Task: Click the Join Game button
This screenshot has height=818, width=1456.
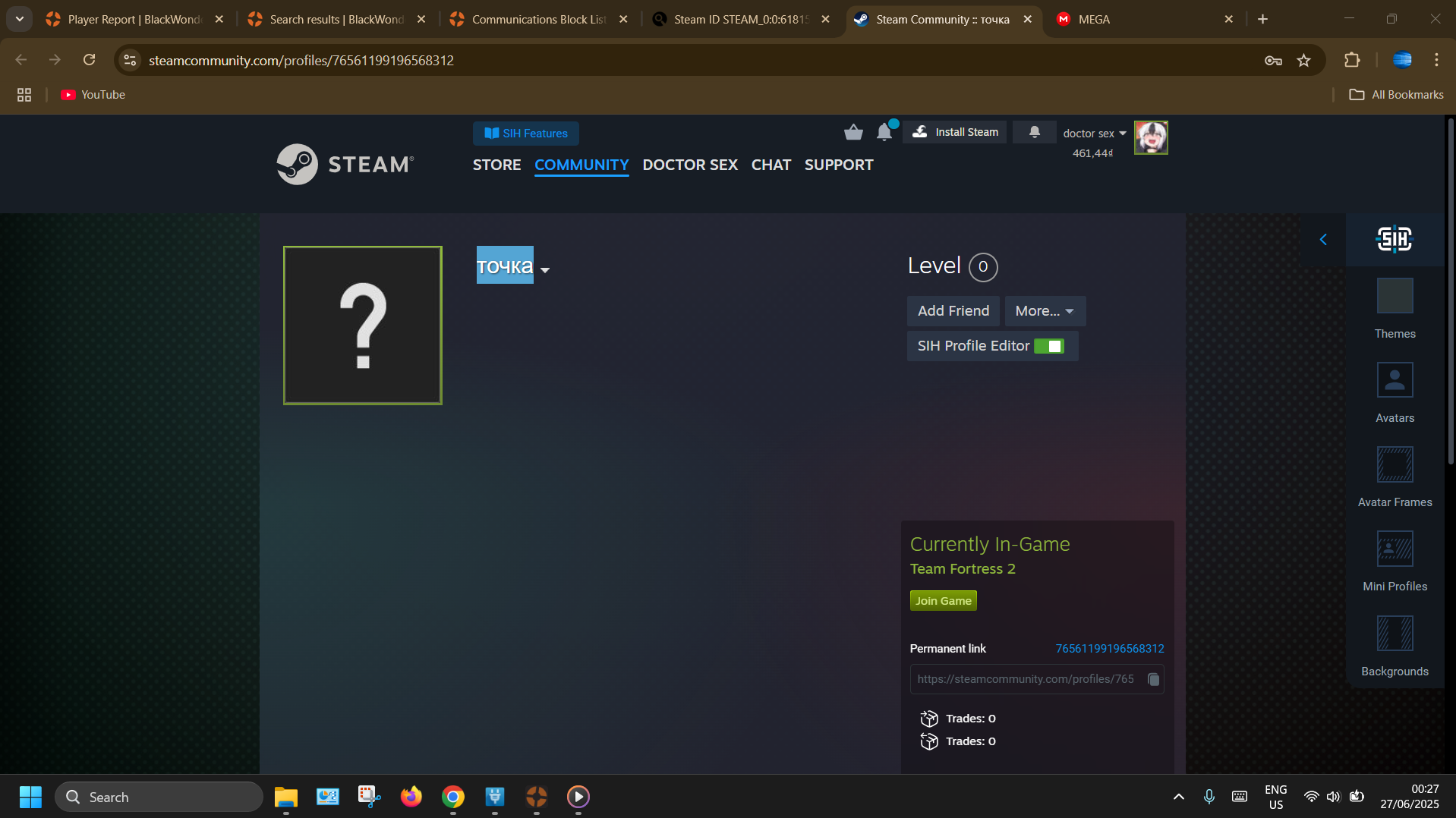Action: click(x=943, y=601)
